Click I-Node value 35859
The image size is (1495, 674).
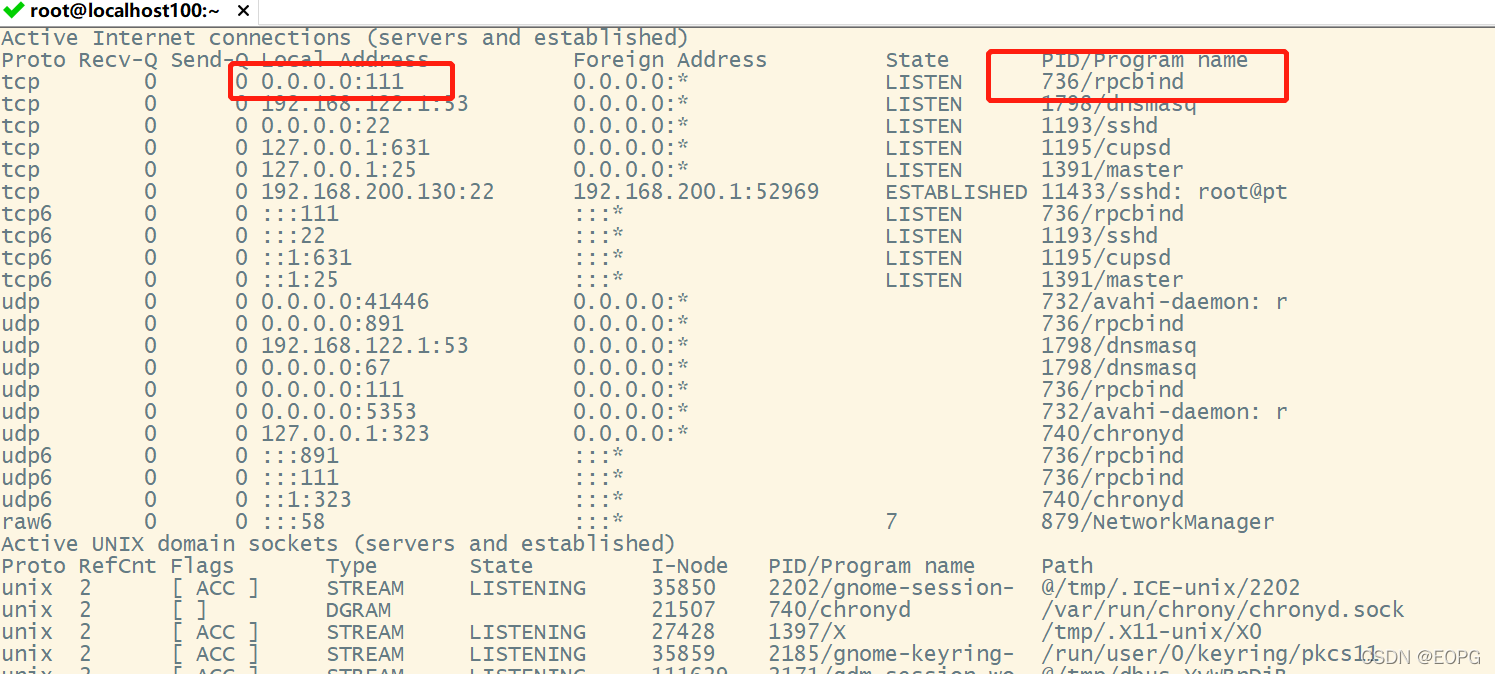[x=684, y=654]
